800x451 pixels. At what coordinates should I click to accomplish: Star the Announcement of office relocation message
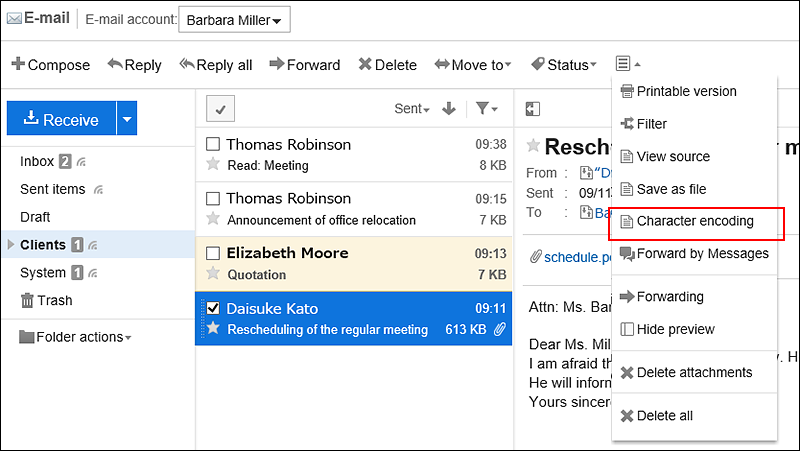point(213,219)
